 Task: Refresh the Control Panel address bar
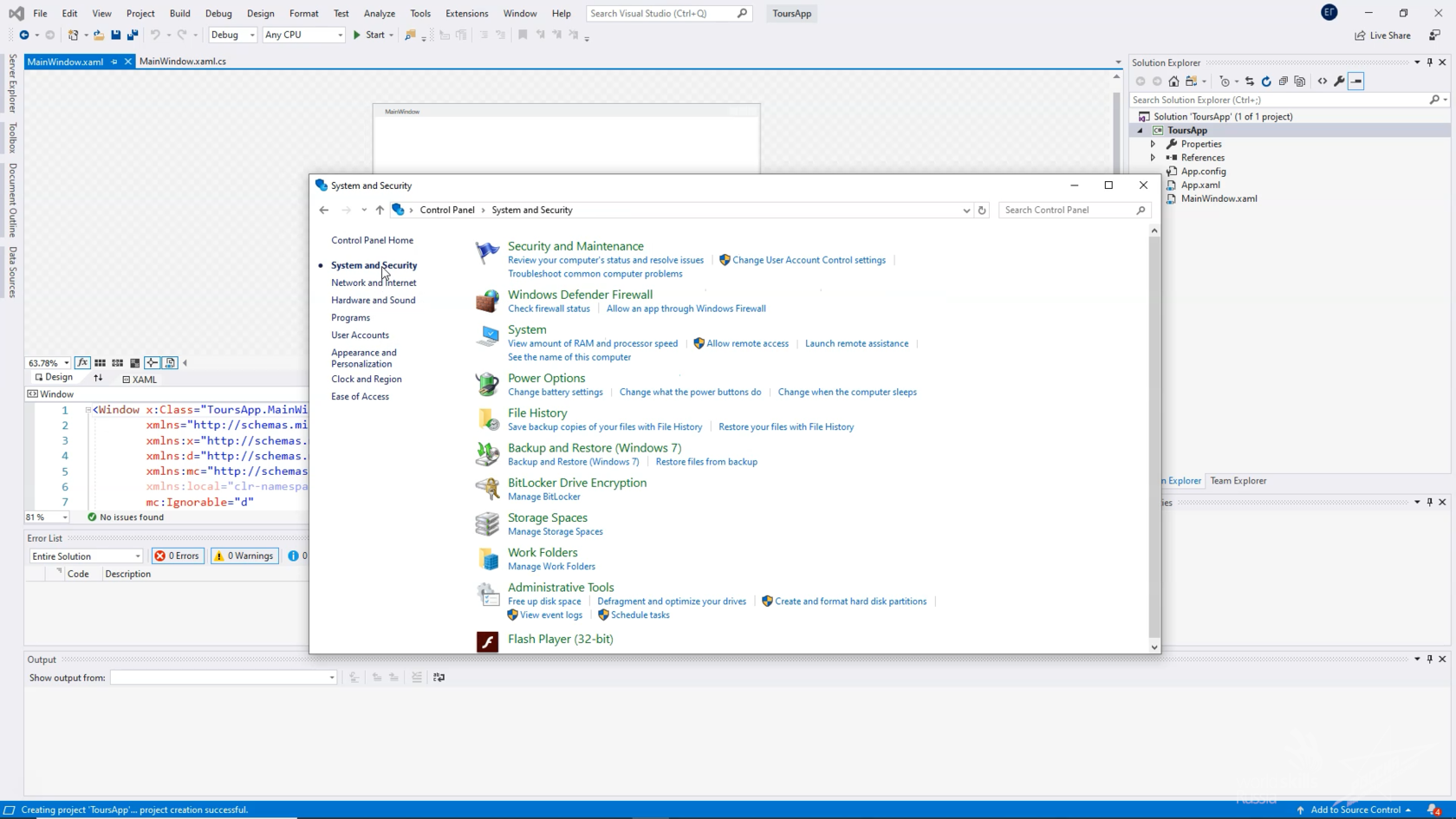(x=982, y=210)
